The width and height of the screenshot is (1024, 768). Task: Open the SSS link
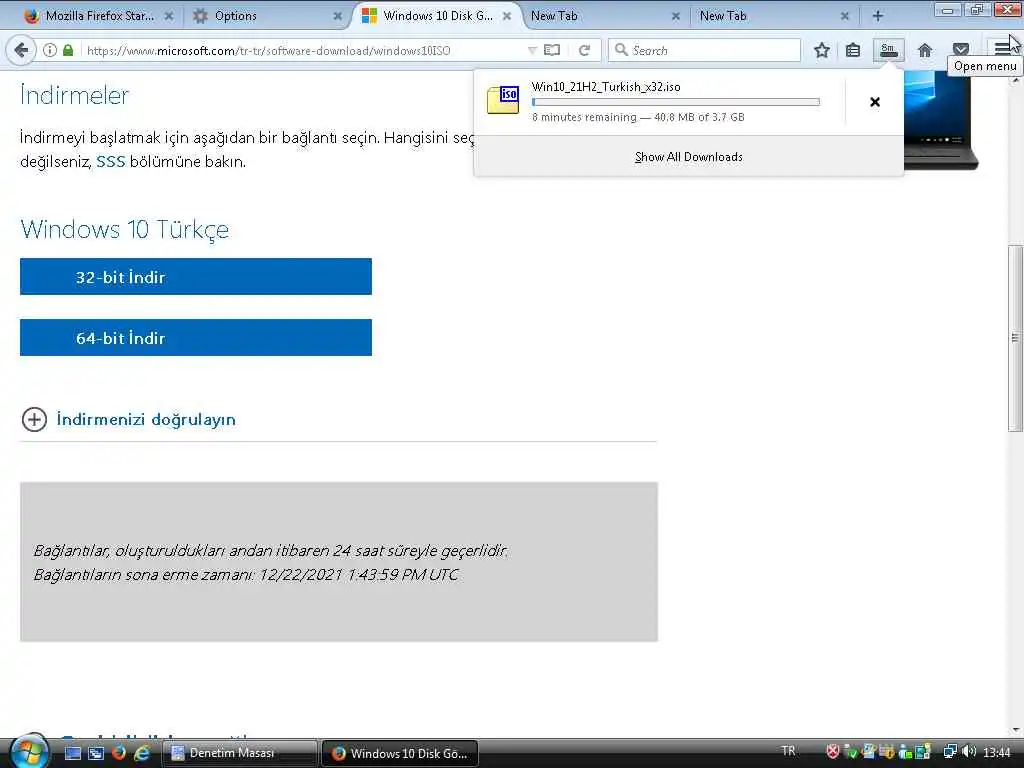pyautogui.click(x=110, y=161)
